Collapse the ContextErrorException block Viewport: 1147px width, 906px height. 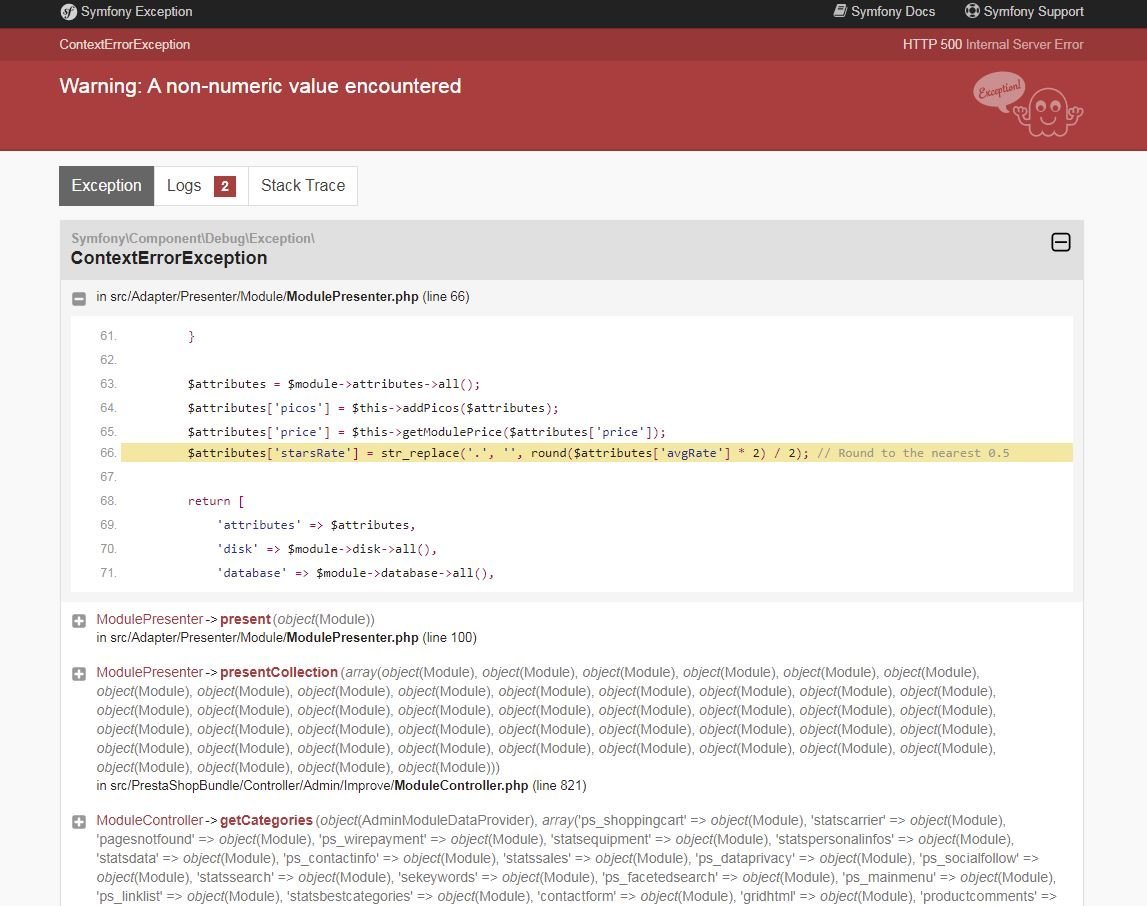[1061, 242]
